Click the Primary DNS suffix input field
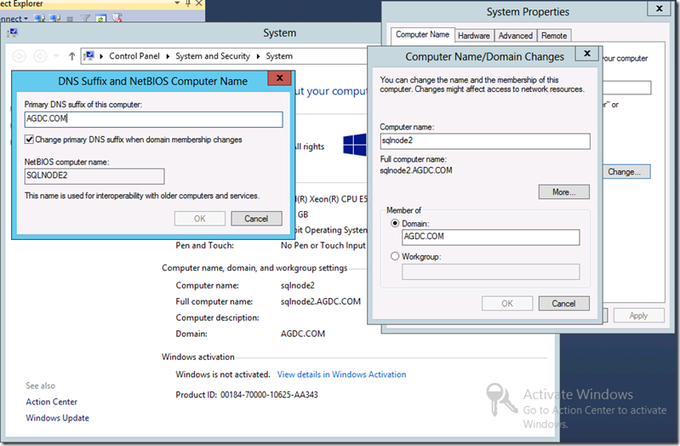Viewport: 680px width, 446px height. click(x=154, y=119)
